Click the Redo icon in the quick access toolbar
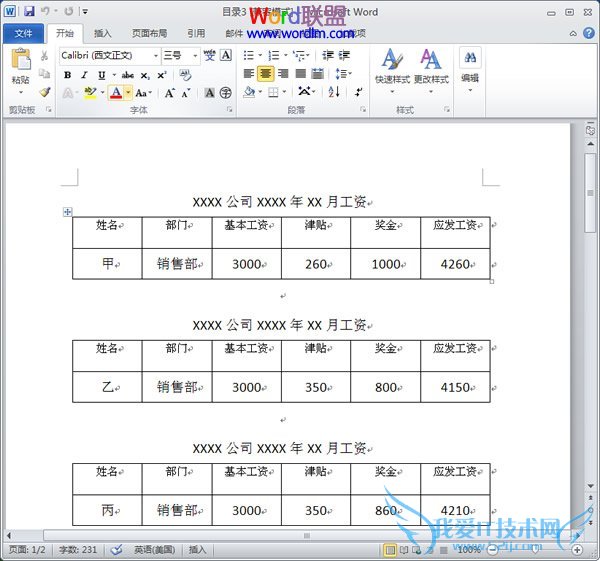This screenshot has height=561, width=600. (69, 11)
